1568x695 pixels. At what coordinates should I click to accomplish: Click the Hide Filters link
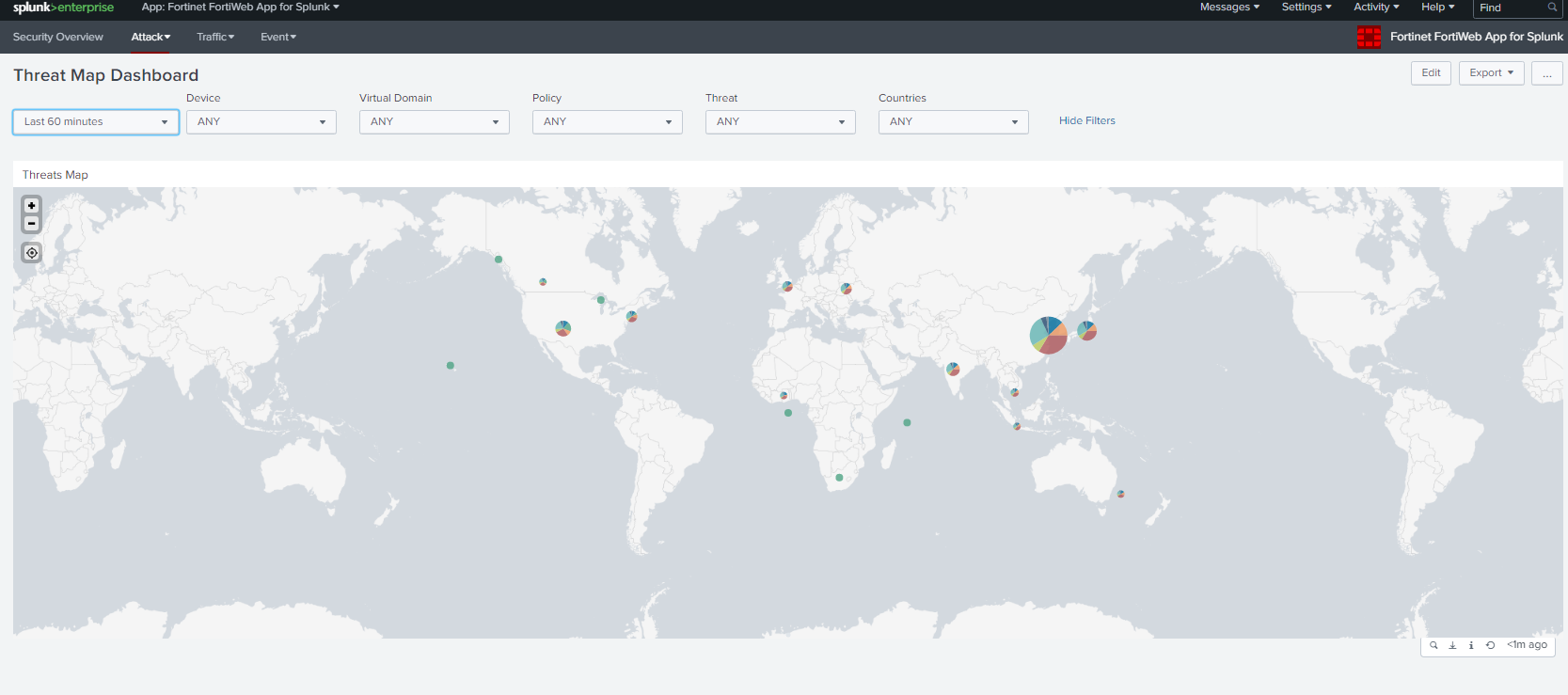tap(1086, 120)
